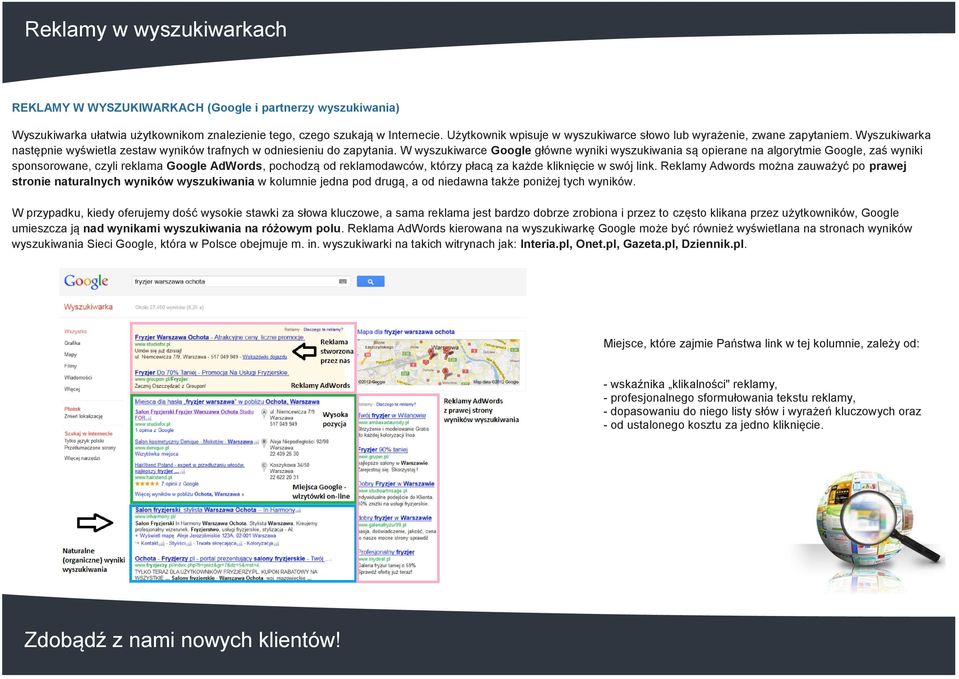Click 'Kontakt' sitelink under In Harmony
Screen dimensions: 959x679
click(x=149, y=543)
